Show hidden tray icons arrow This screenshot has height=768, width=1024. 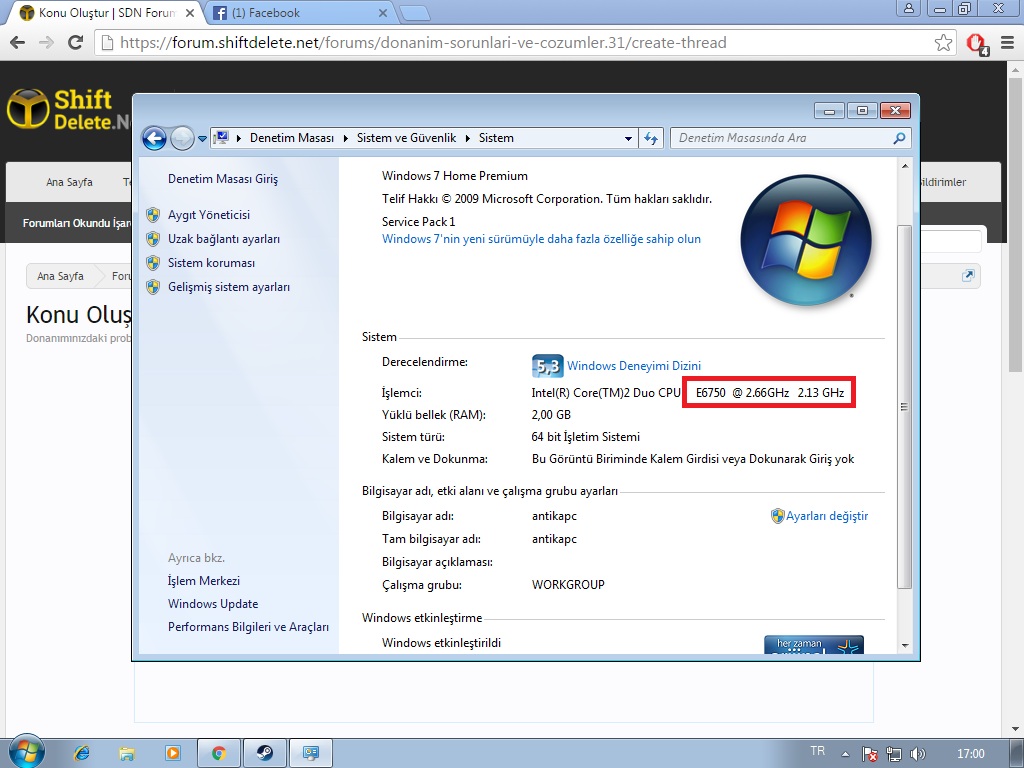(x=846, y=754)
